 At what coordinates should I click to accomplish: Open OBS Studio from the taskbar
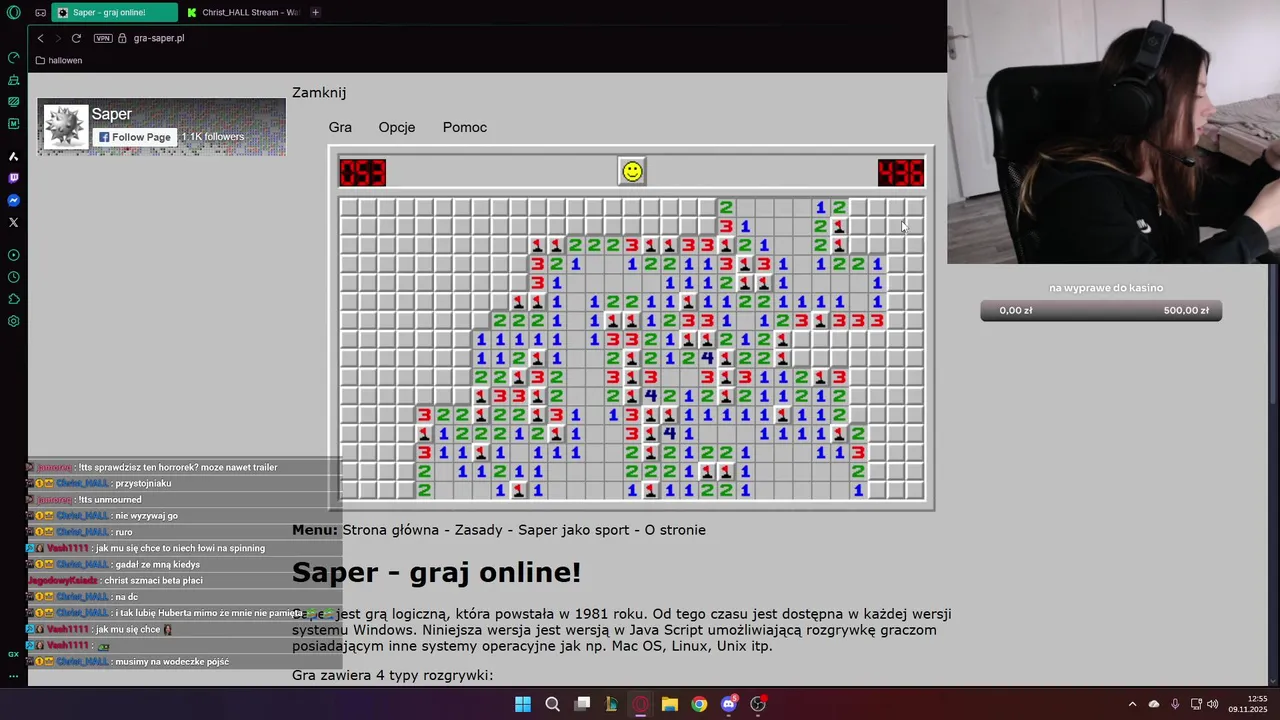pyautogui.click(x=758, y=704)
